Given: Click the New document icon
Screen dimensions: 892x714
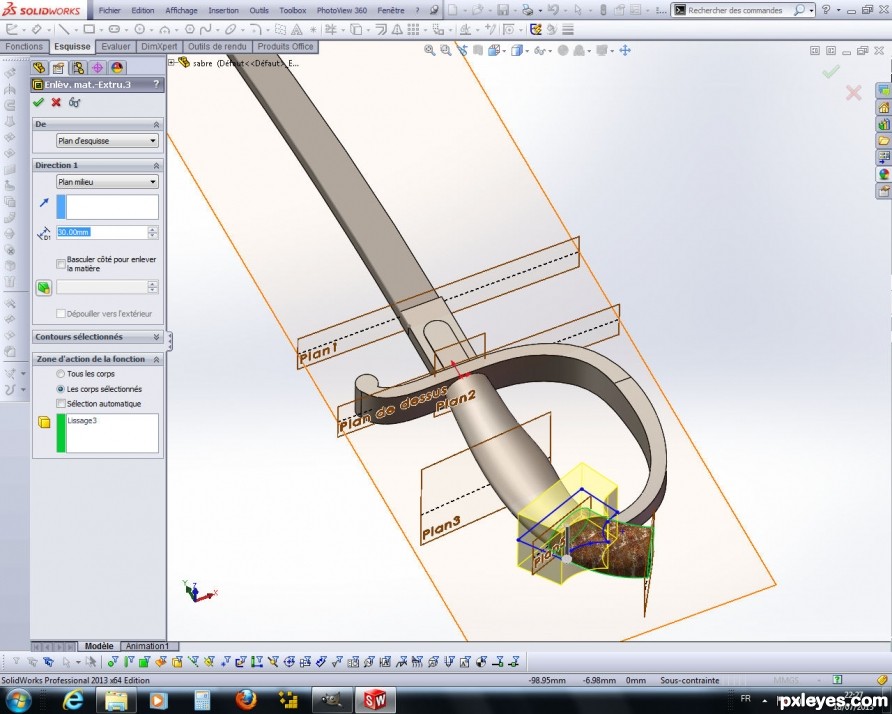Looking at the screenshot, I should click(453, 10).
